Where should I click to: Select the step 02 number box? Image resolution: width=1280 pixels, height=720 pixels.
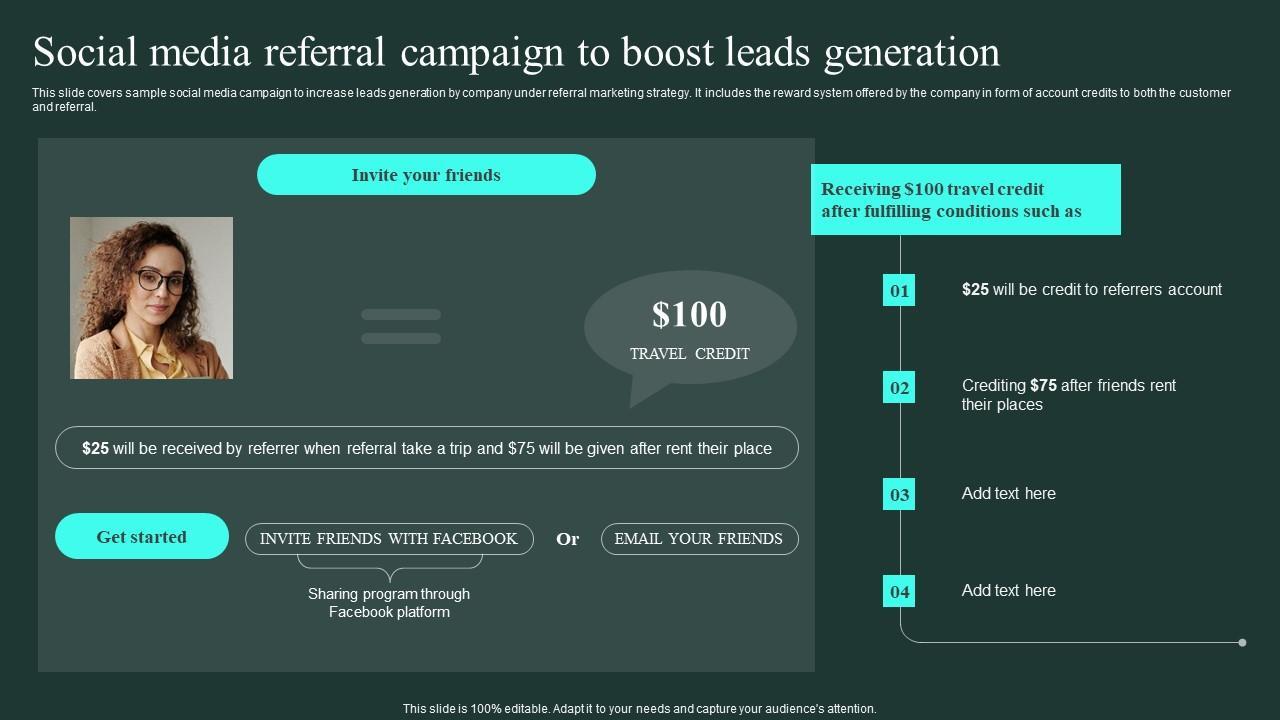point(899,388)
